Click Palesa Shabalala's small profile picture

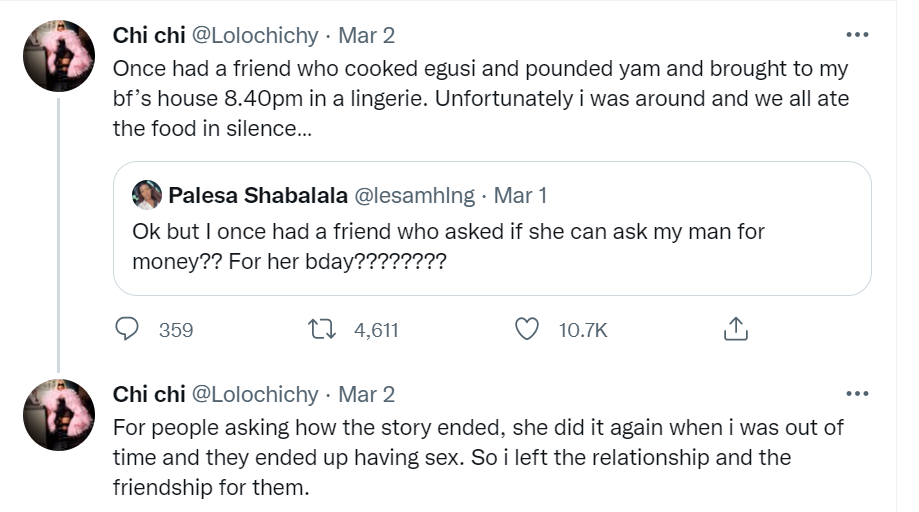coord(146,195)
